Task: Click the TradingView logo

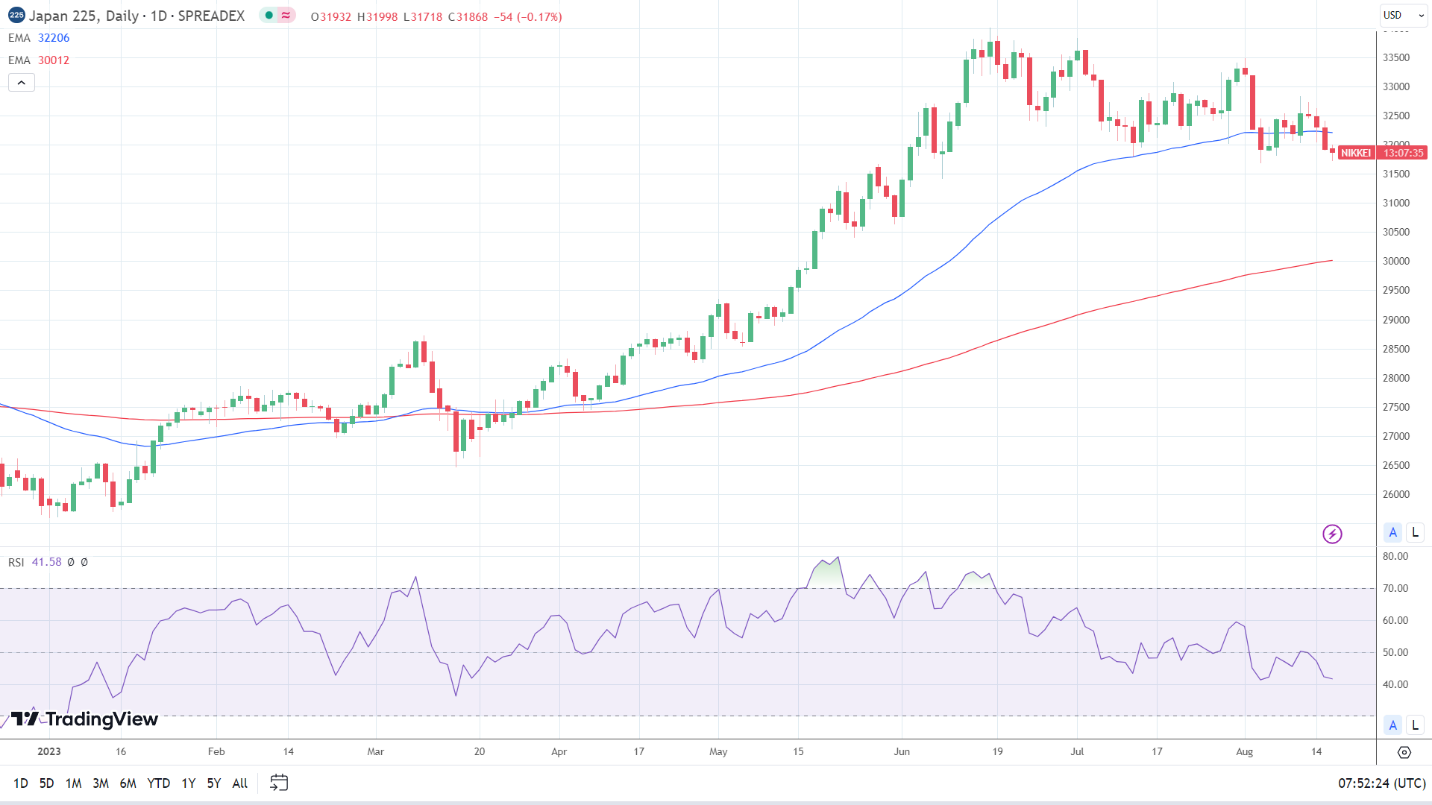Action: point(84,719)
